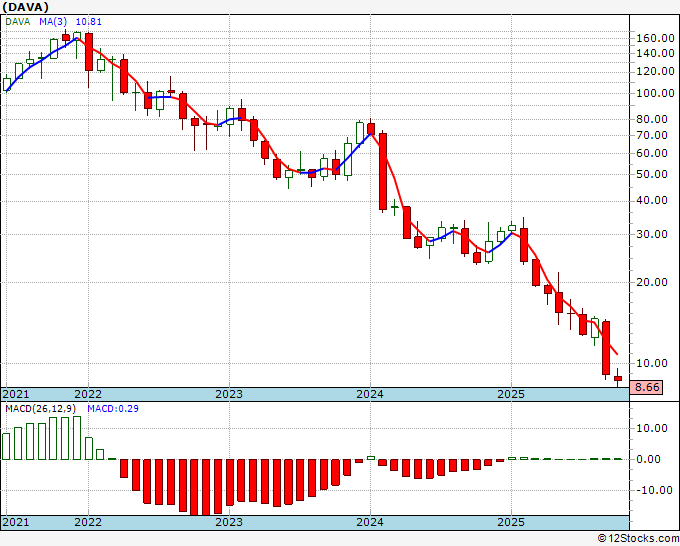
Task: Click the 160.00 price axis label
Action: [655, 38]
